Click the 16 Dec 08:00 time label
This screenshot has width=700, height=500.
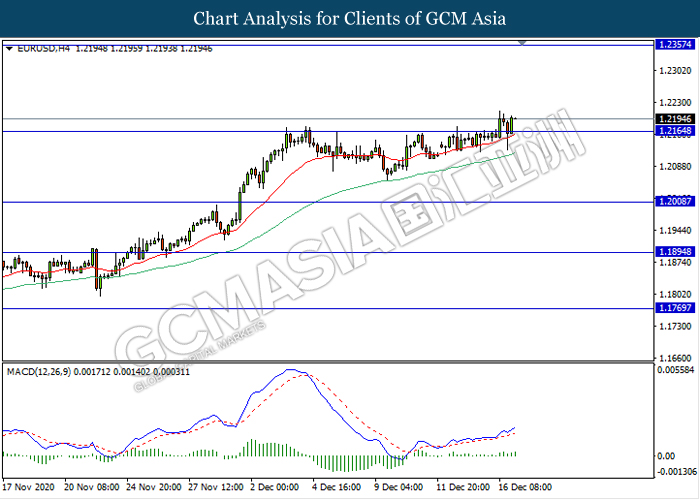(x=525, y=487)
